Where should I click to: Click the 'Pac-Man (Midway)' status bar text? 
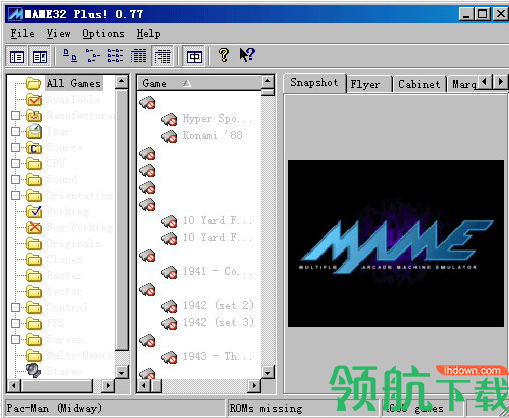[54, 408]
